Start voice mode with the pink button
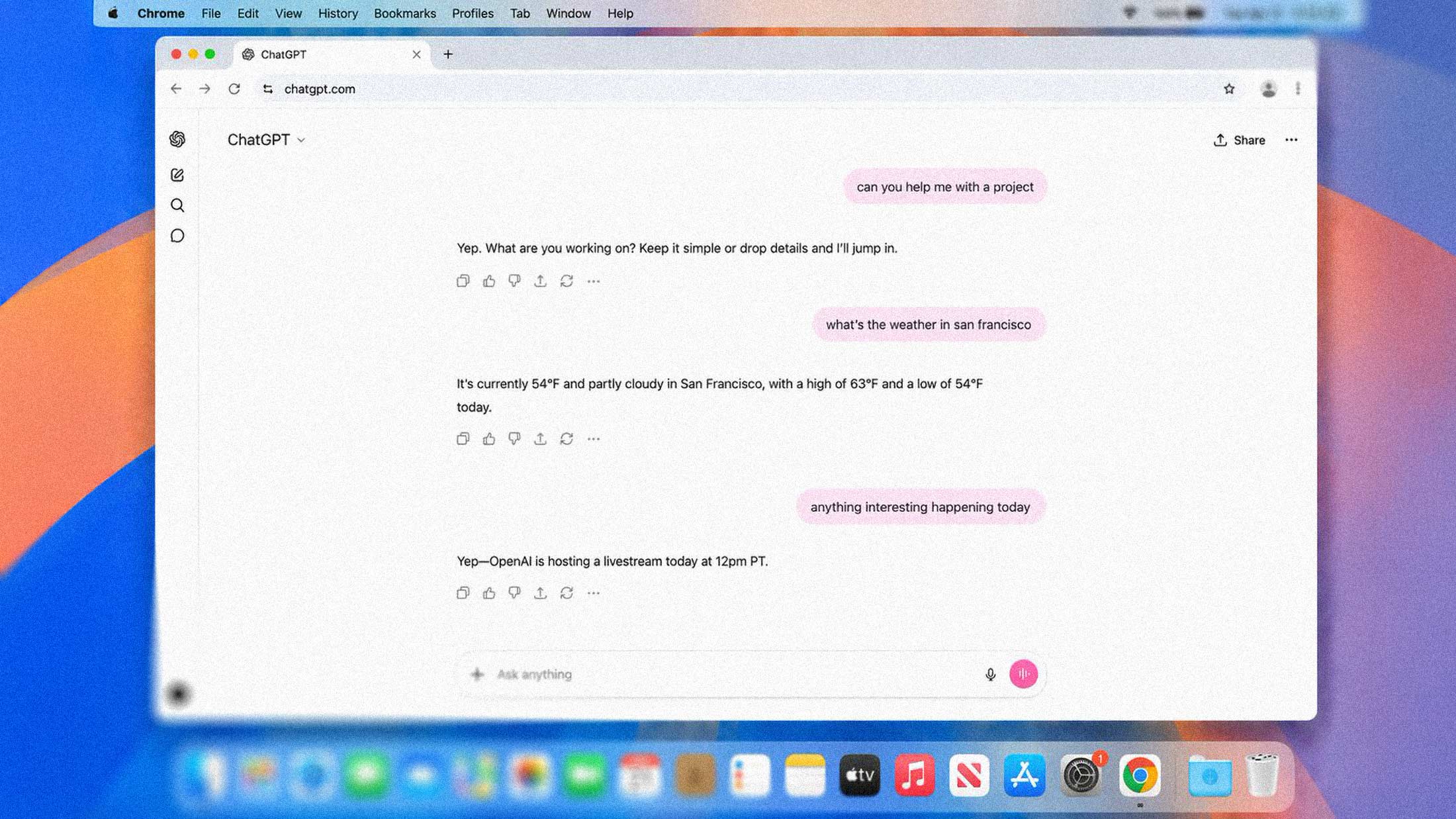This screenshot has height=819, width=1456. [x=1023, y=674]
